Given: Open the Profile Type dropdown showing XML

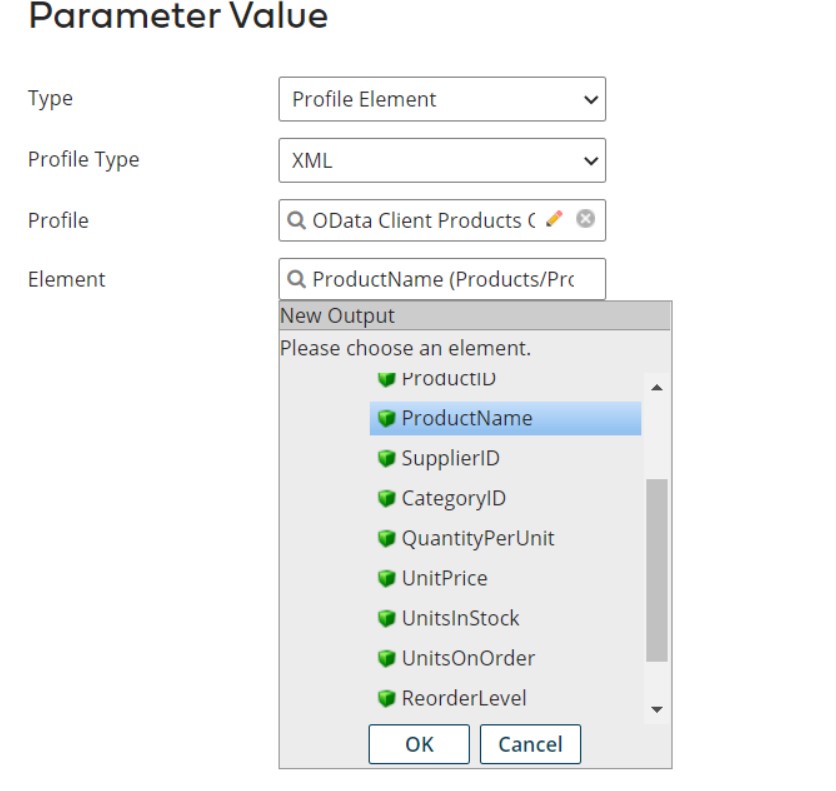Looking at the screenshot, I should pos(442,160).
